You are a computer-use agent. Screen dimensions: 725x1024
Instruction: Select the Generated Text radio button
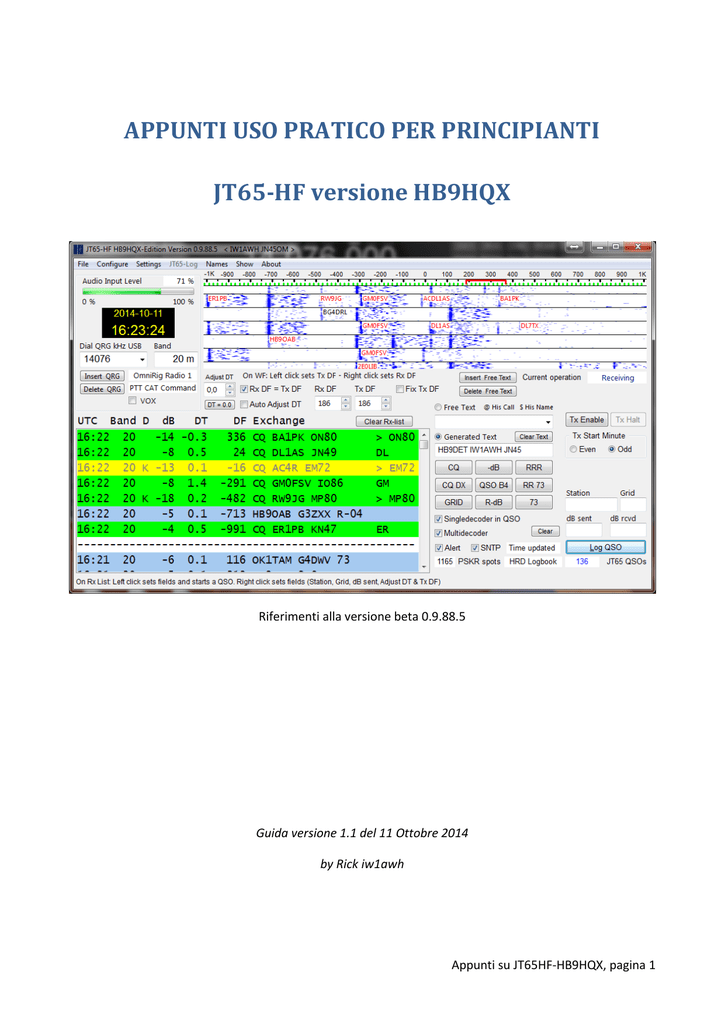(438, 437)
